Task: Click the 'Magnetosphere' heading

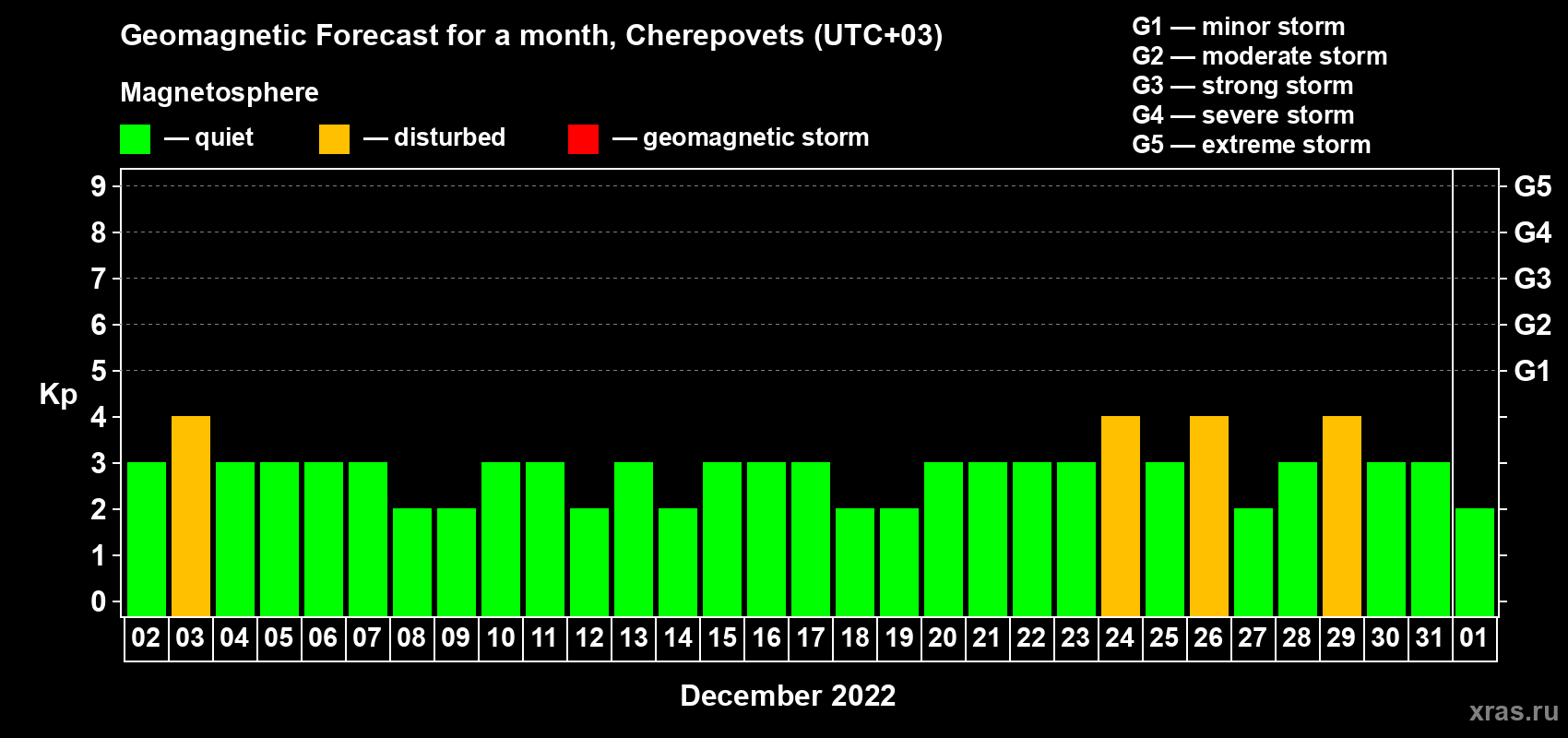Action: tap(220, 93)
